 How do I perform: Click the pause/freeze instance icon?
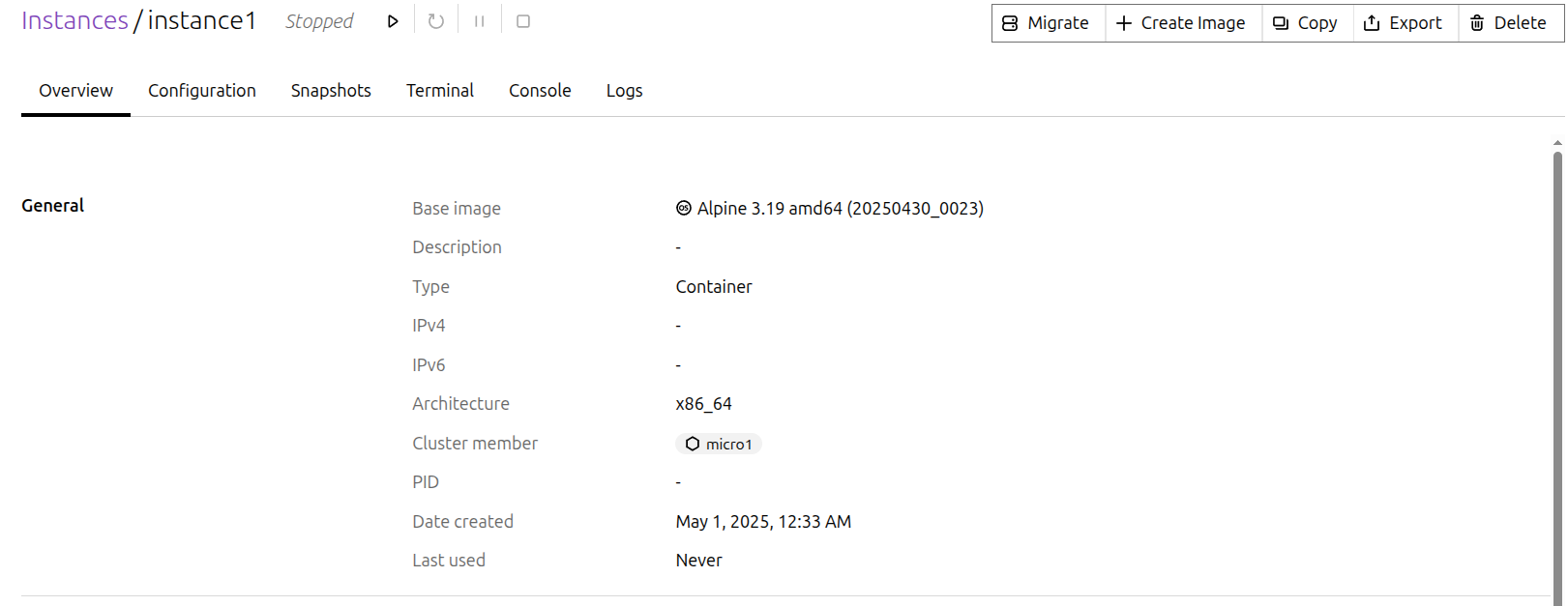[480, 21]
